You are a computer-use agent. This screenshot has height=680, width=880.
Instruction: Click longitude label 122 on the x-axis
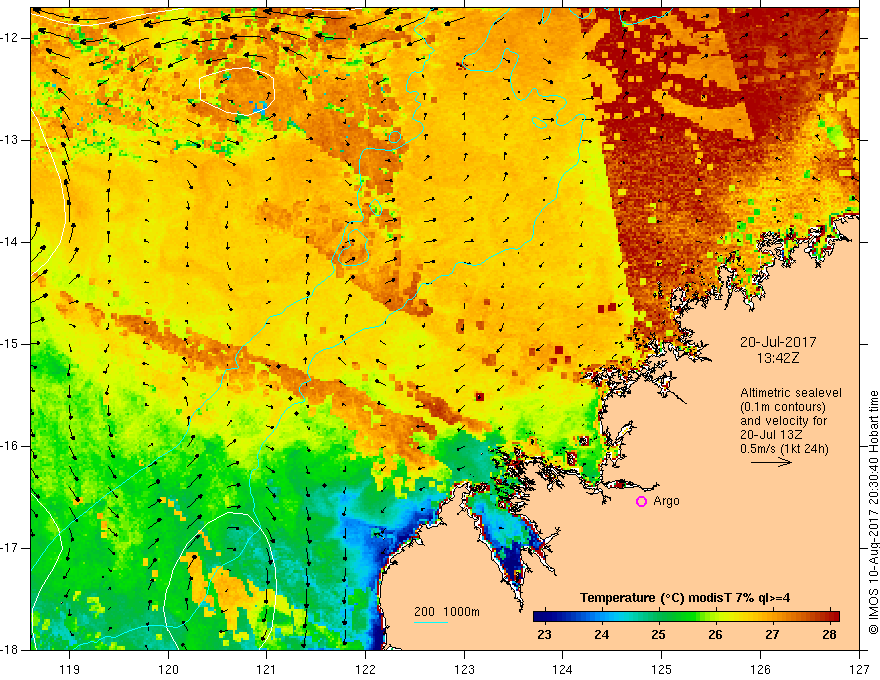[365, 669]
